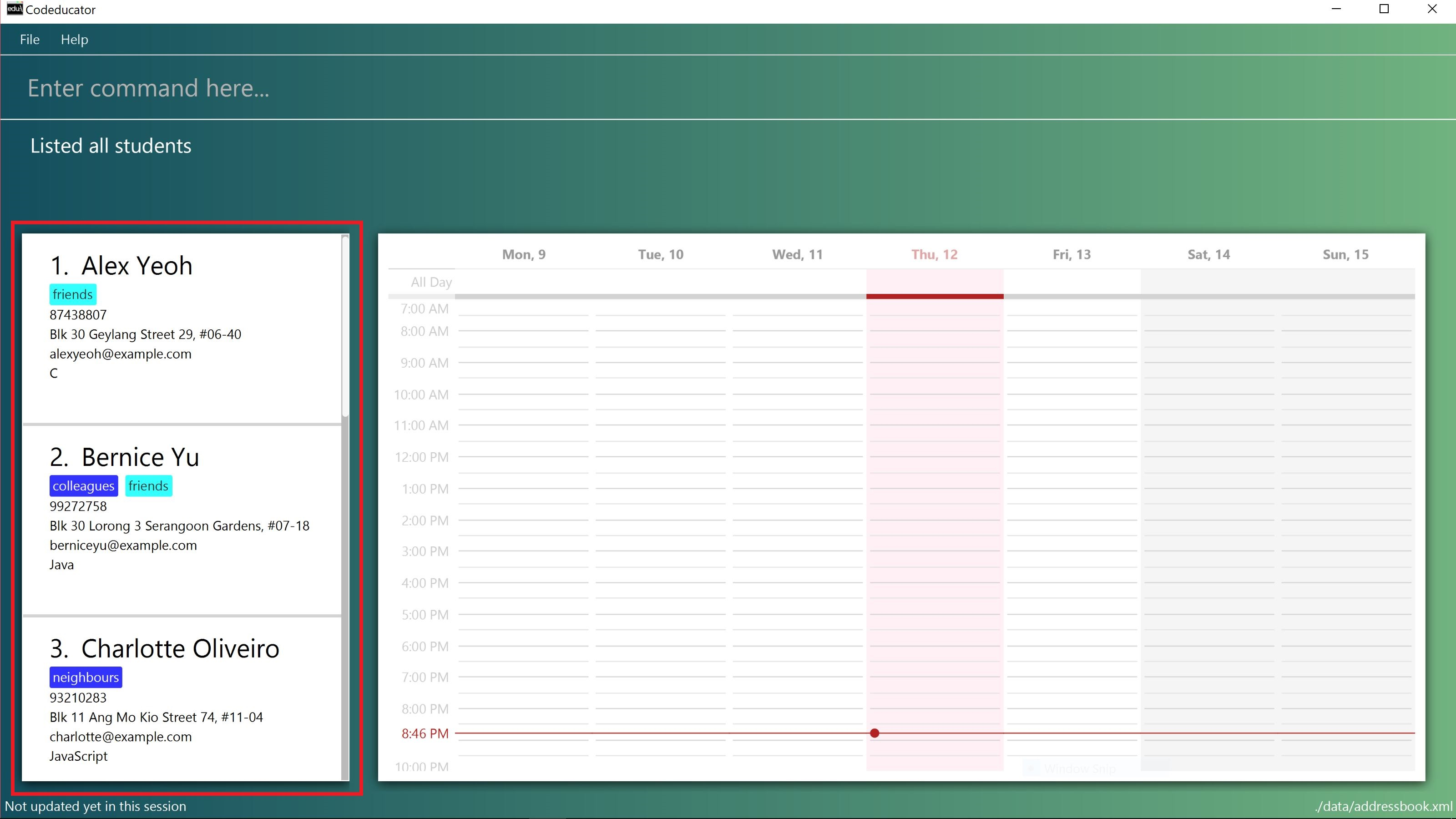Click the JavaScript language label
The image size is (1456, 819).
point(78,756)
